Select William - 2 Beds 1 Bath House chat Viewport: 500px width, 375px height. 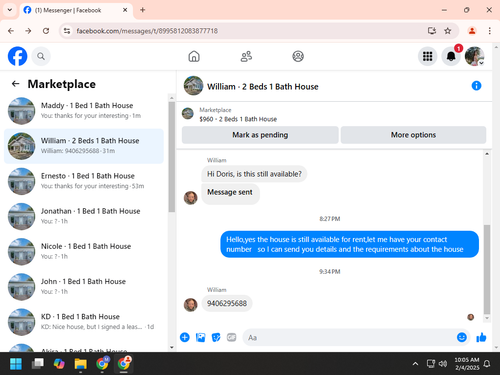[x=84, y=146]
